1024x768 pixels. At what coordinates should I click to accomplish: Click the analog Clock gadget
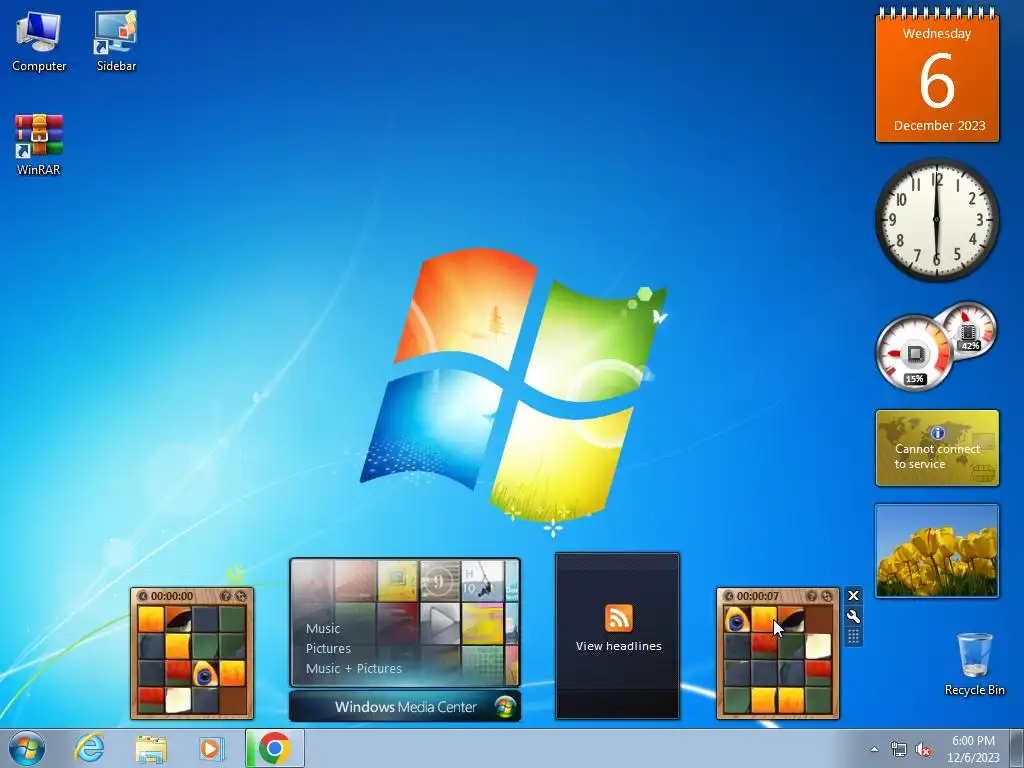[936, 219]
